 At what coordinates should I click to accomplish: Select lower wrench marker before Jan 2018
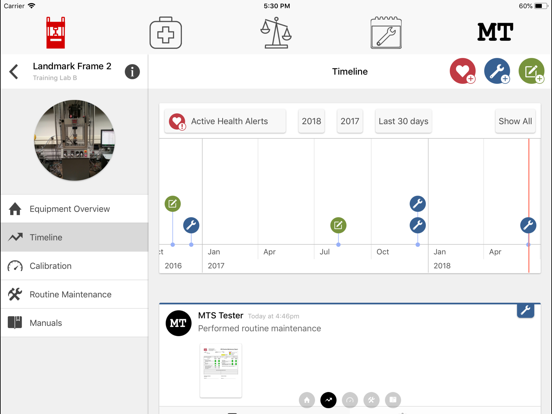(x=418, y=225)
